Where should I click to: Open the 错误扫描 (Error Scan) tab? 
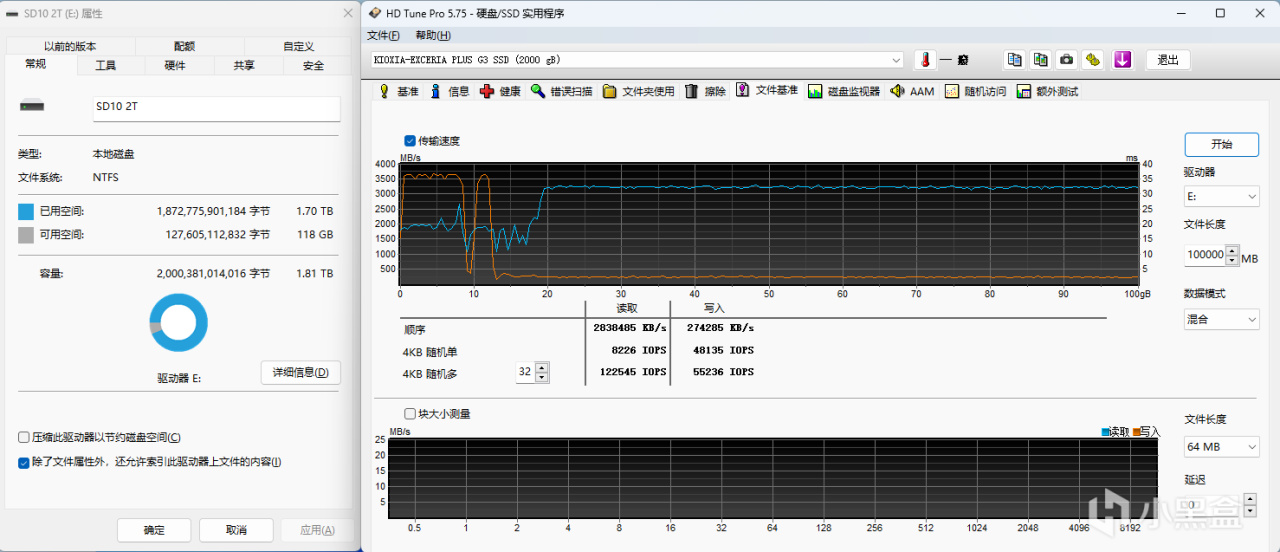562,91
